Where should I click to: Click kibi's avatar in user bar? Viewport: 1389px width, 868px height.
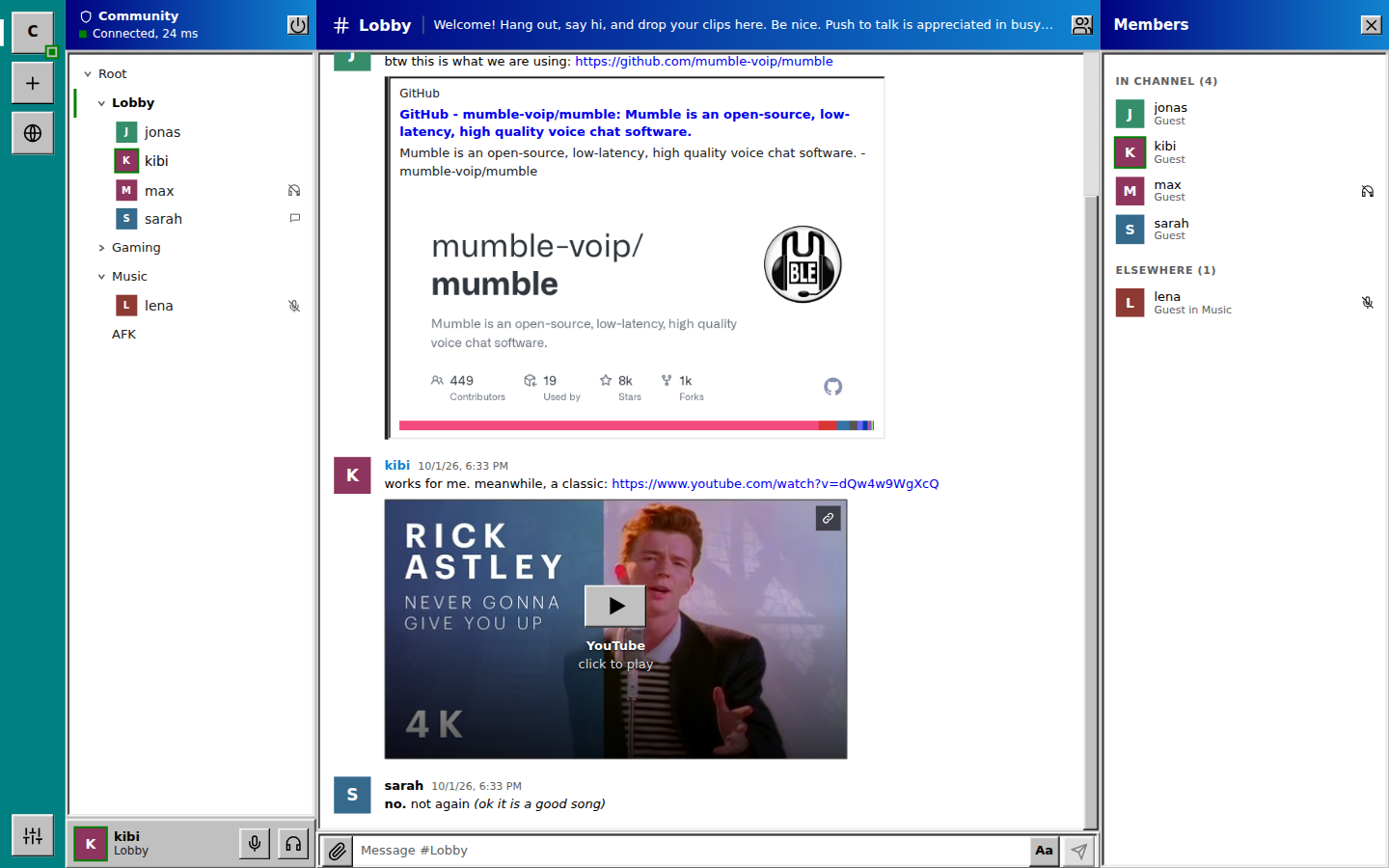pyautogui.click(x=91, y=844)
